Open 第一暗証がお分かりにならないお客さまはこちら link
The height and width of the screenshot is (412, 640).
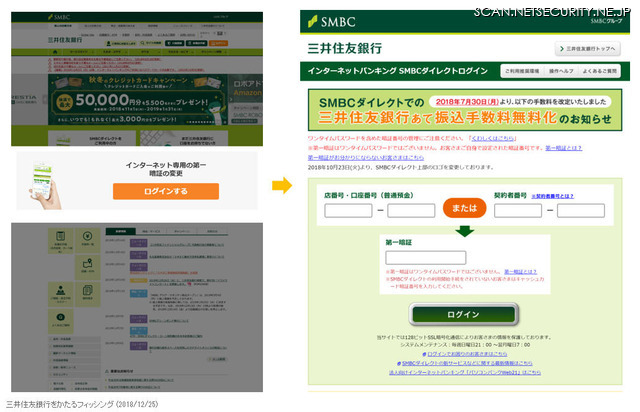[x=366, y=157]
